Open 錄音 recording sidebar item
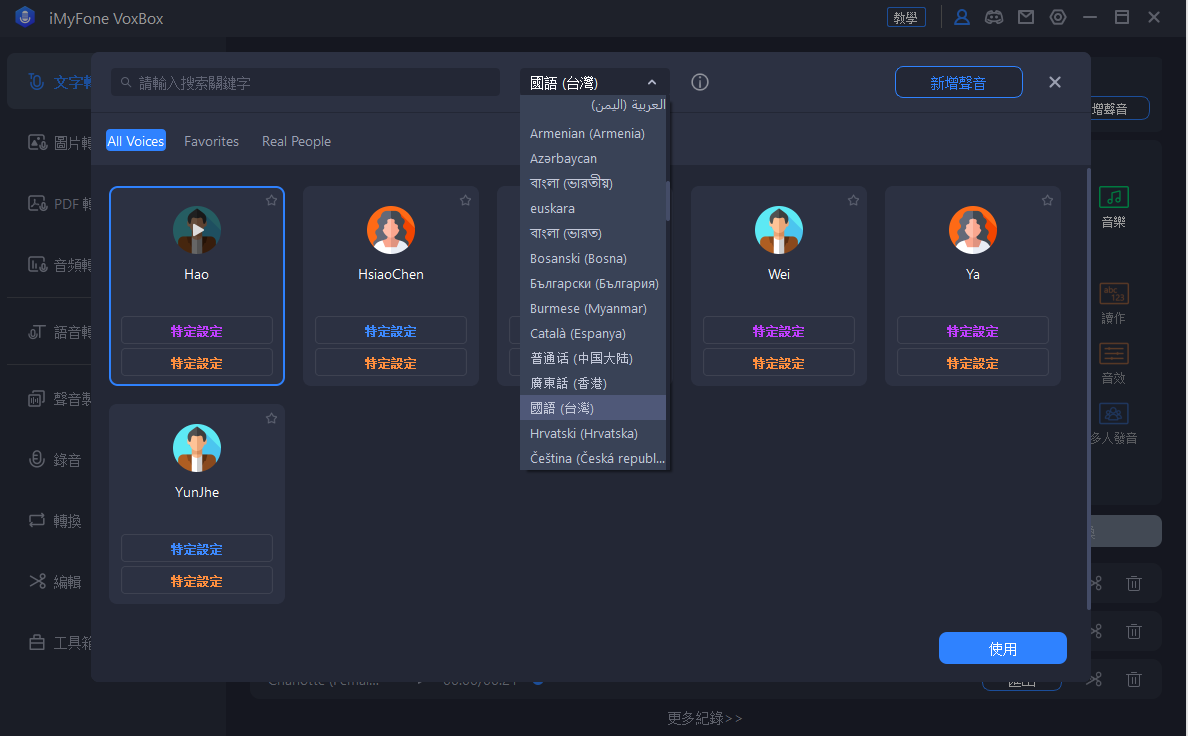Screen dimensions: 1188x736 [55, 460]
